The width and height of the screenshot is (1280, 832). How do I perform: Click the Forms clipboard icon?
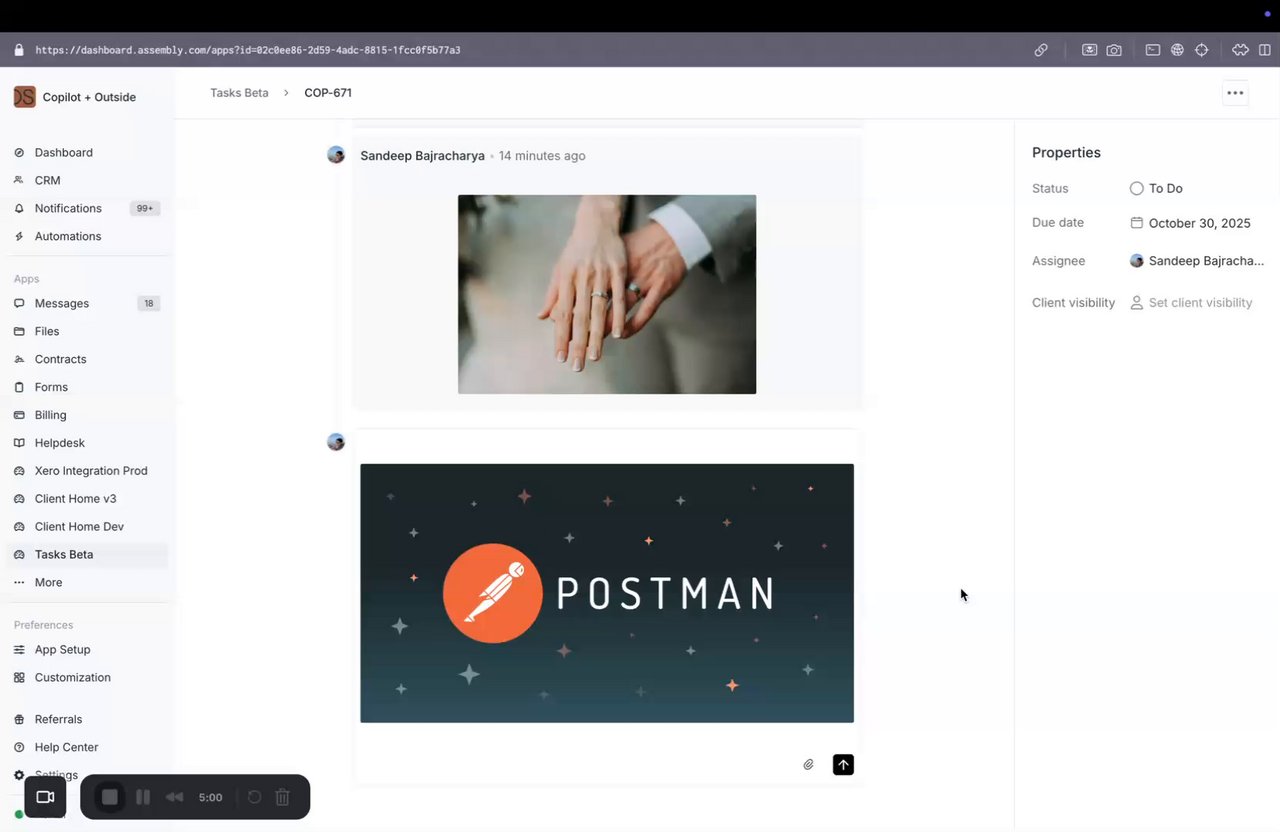[19, 388]
